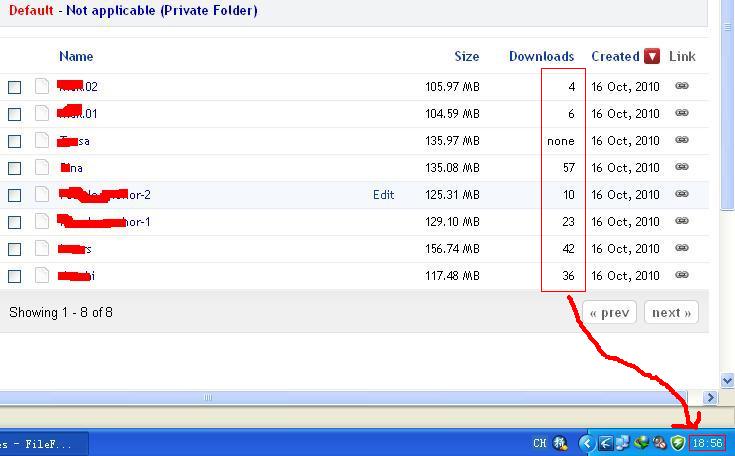The image size is (735, 456).
Task: Click the horizontal scrollbar thumb
Action: pyautogui.click(x=342, y=397)
